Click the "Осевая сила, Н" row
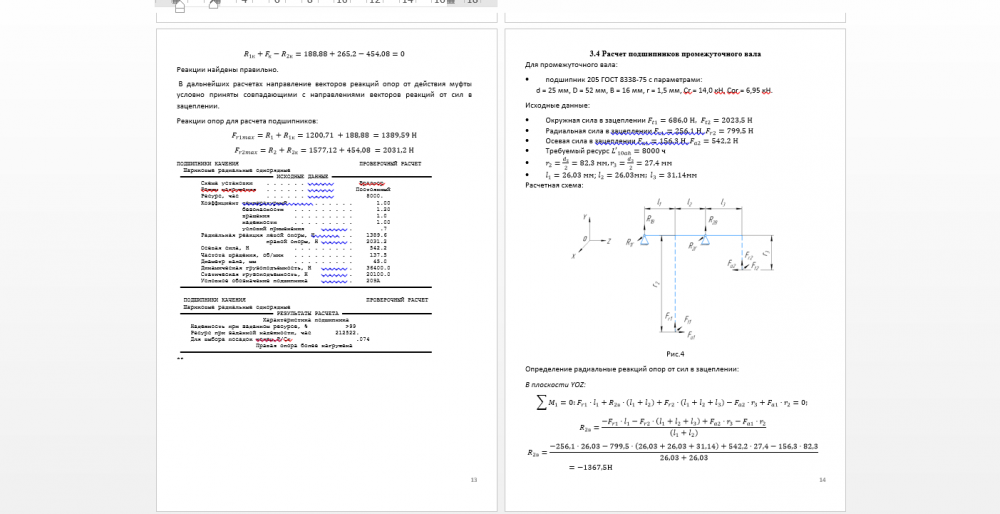 pos(295,247)
